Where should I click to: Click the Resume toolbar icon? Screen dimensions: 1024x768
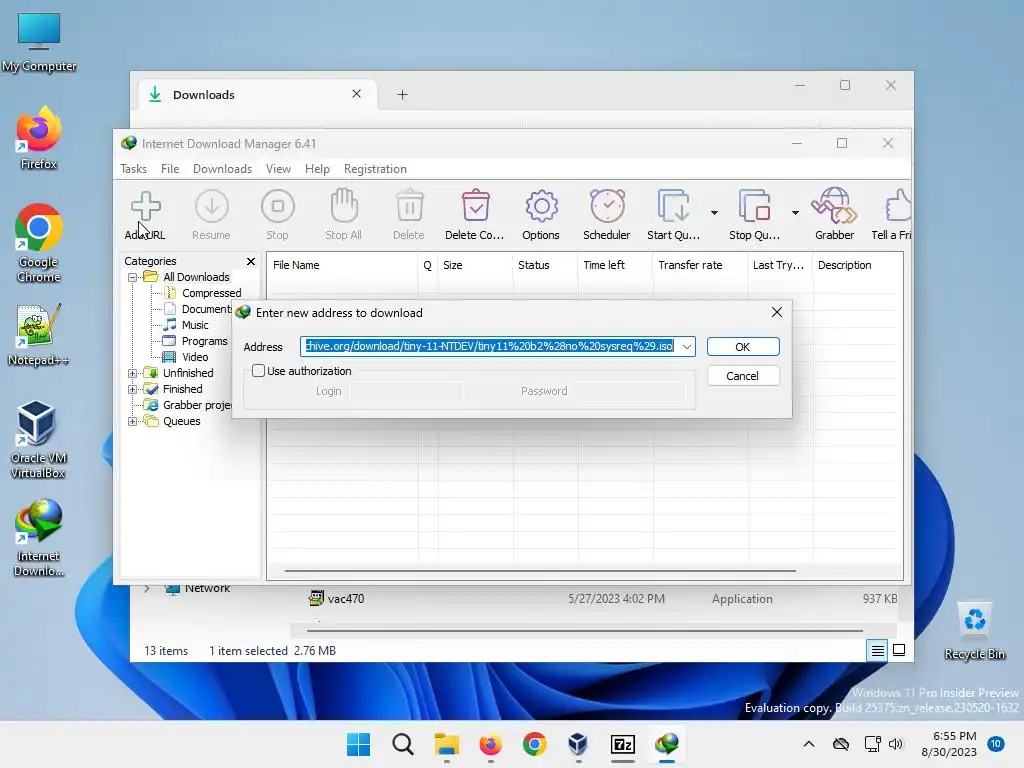tap(212, 206)
